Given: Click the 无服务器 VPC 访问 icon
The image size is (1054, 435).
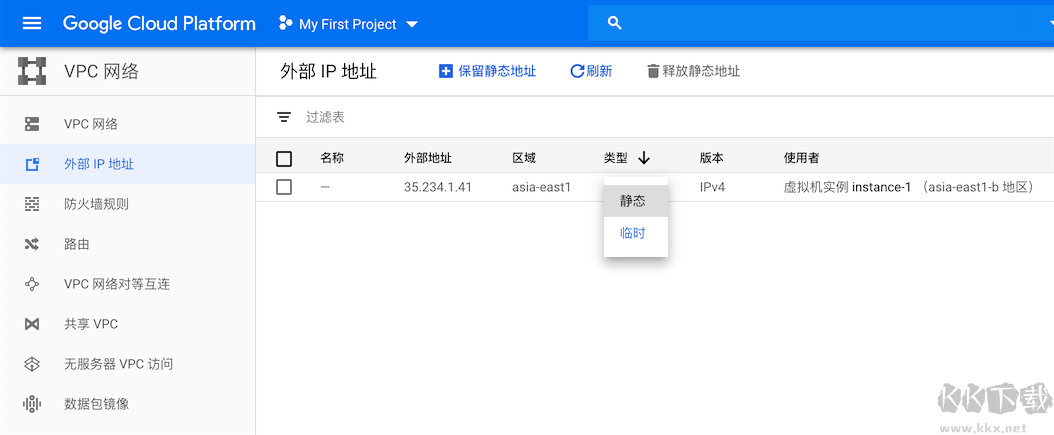Looking at the screenshot, I should pos(32,364).
